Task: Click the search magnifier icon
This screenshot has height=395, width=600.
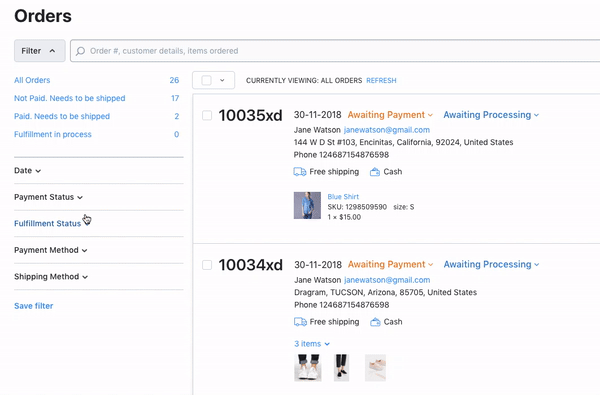Action: [80, 51]
